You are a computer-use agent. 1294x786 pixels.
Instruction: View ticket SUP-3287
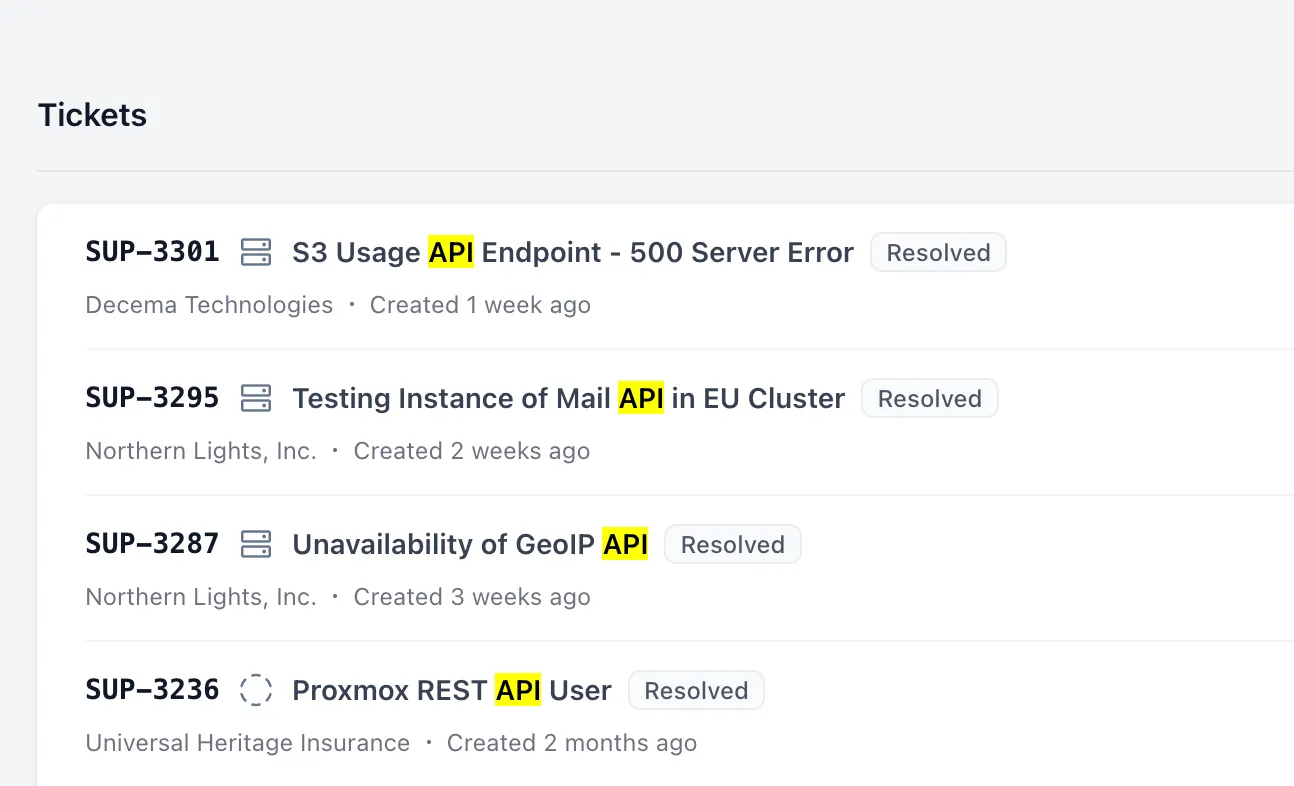[152, 544]
